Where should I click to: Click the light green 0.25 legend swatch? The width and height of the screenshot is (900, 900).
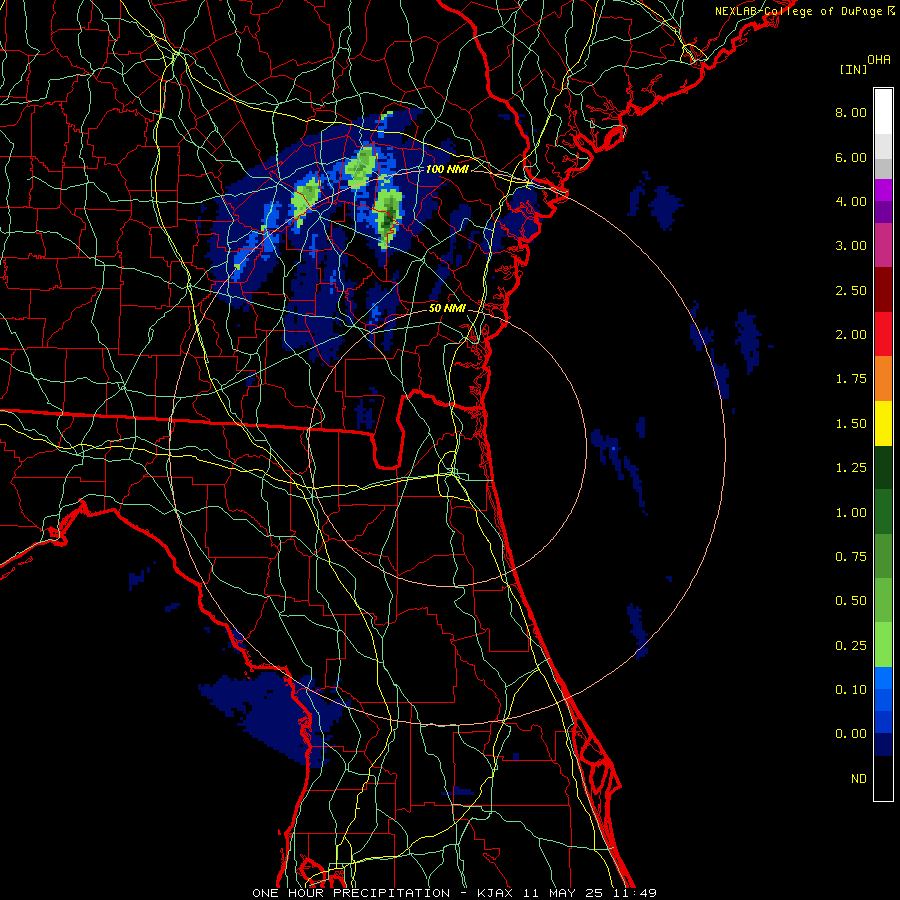click(x=883, y=645)
